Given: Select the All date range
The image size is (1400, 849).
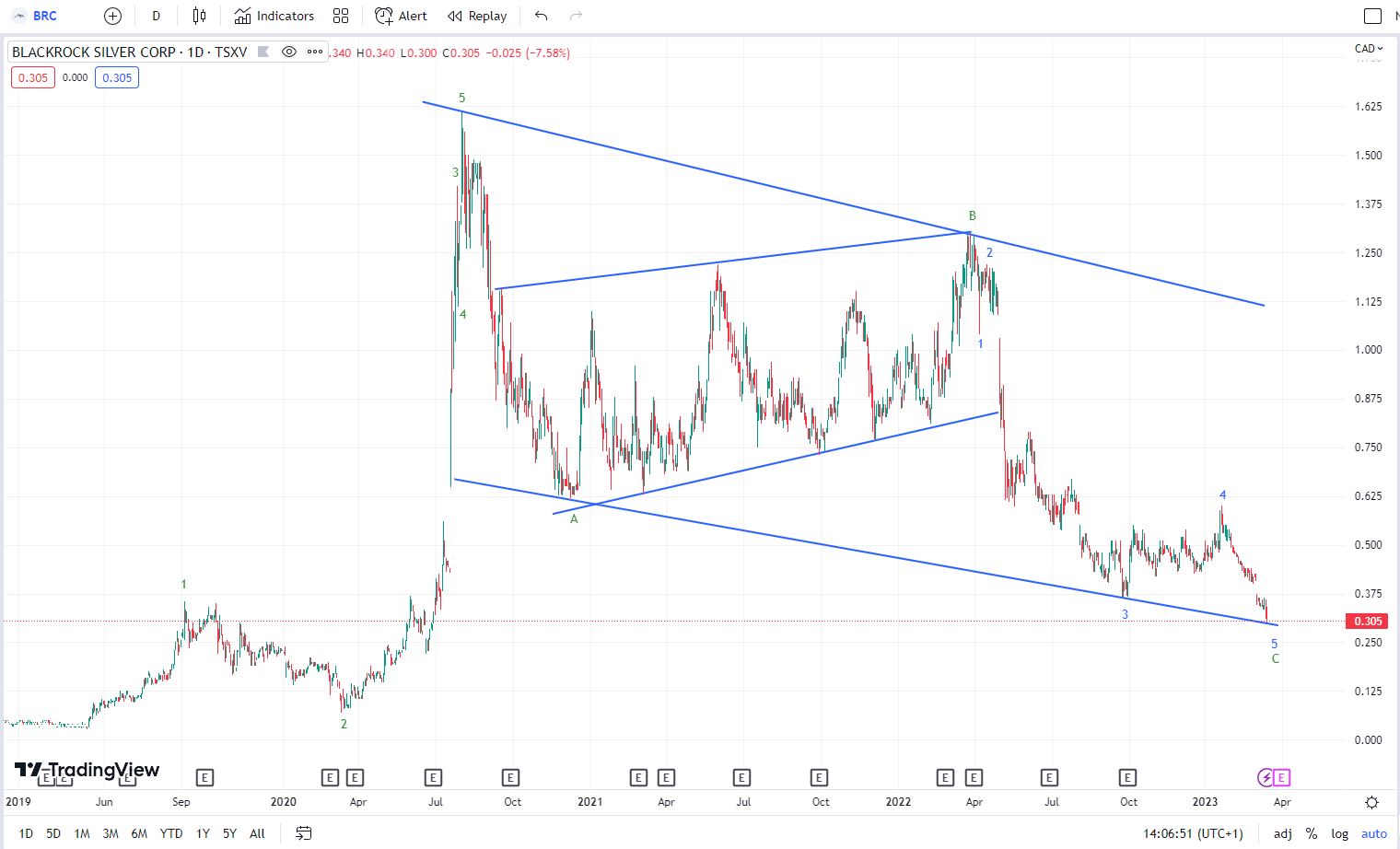Looking at the screenshot, I should pyautogui.click(x=257, y=833).
